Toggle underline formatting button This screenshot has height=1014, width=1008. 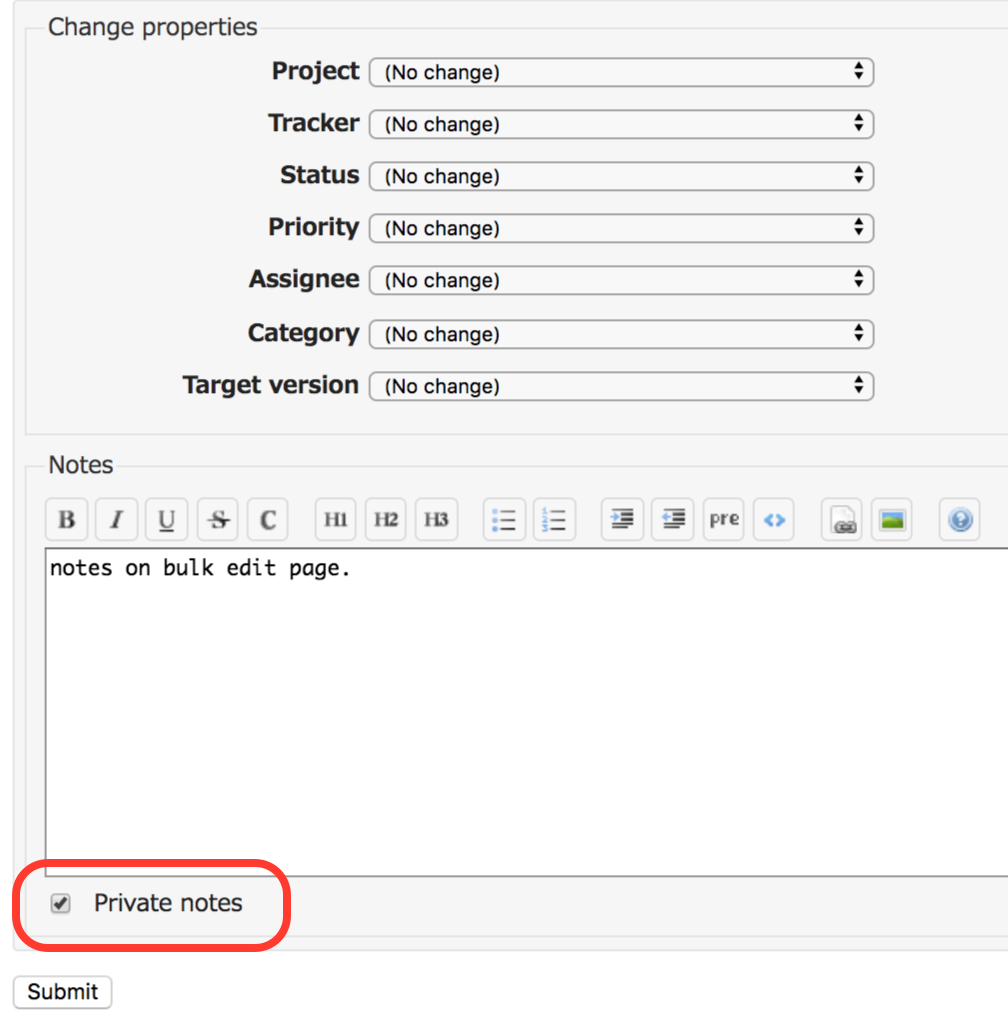[167, 519]
